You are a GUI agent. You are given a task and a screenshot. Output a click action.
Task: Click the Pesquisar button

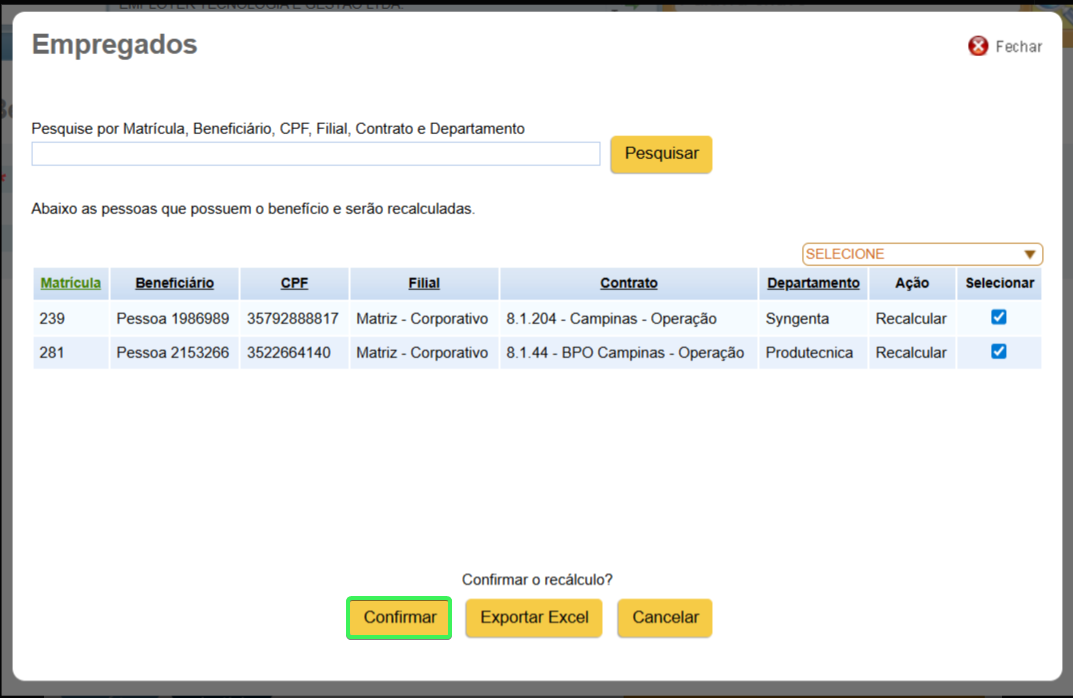coord(661,153)
